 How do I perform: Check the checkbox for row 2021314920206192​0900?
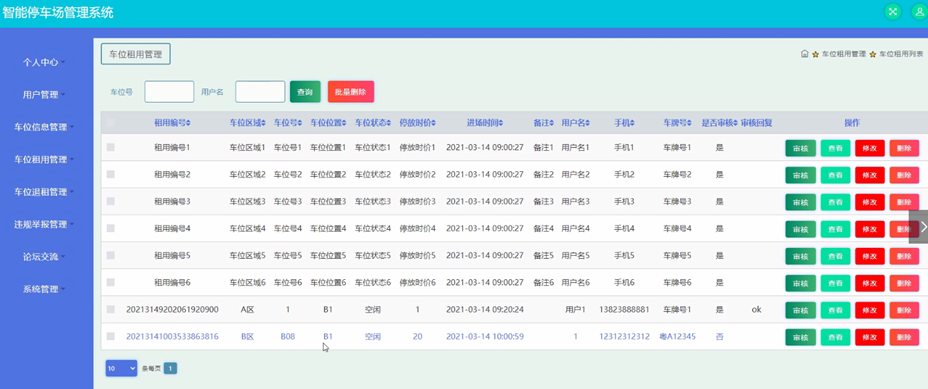click(111, 309)
